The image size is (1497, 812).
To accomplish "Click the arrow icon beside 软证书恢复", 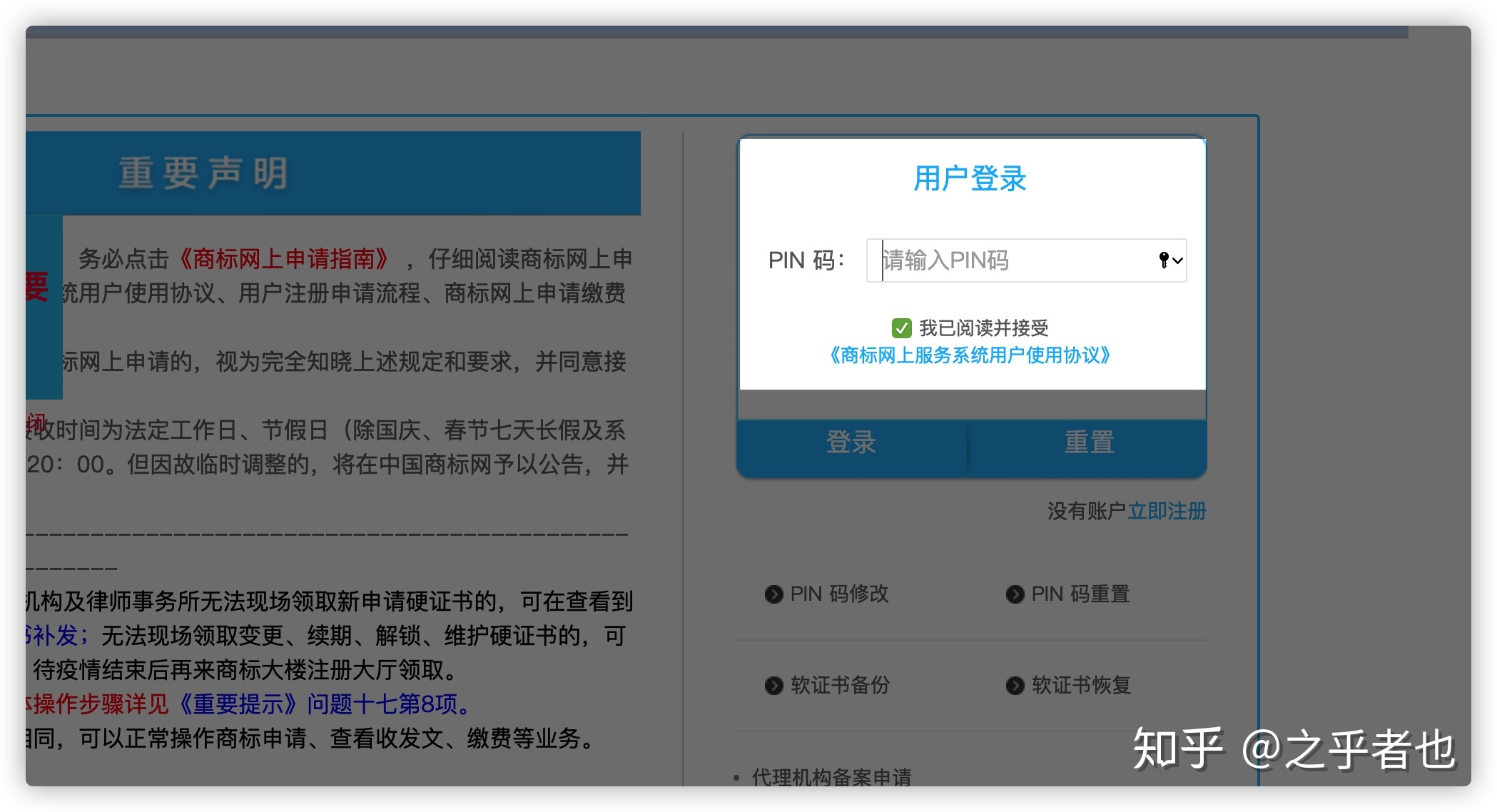I will tap(1015, 686).
